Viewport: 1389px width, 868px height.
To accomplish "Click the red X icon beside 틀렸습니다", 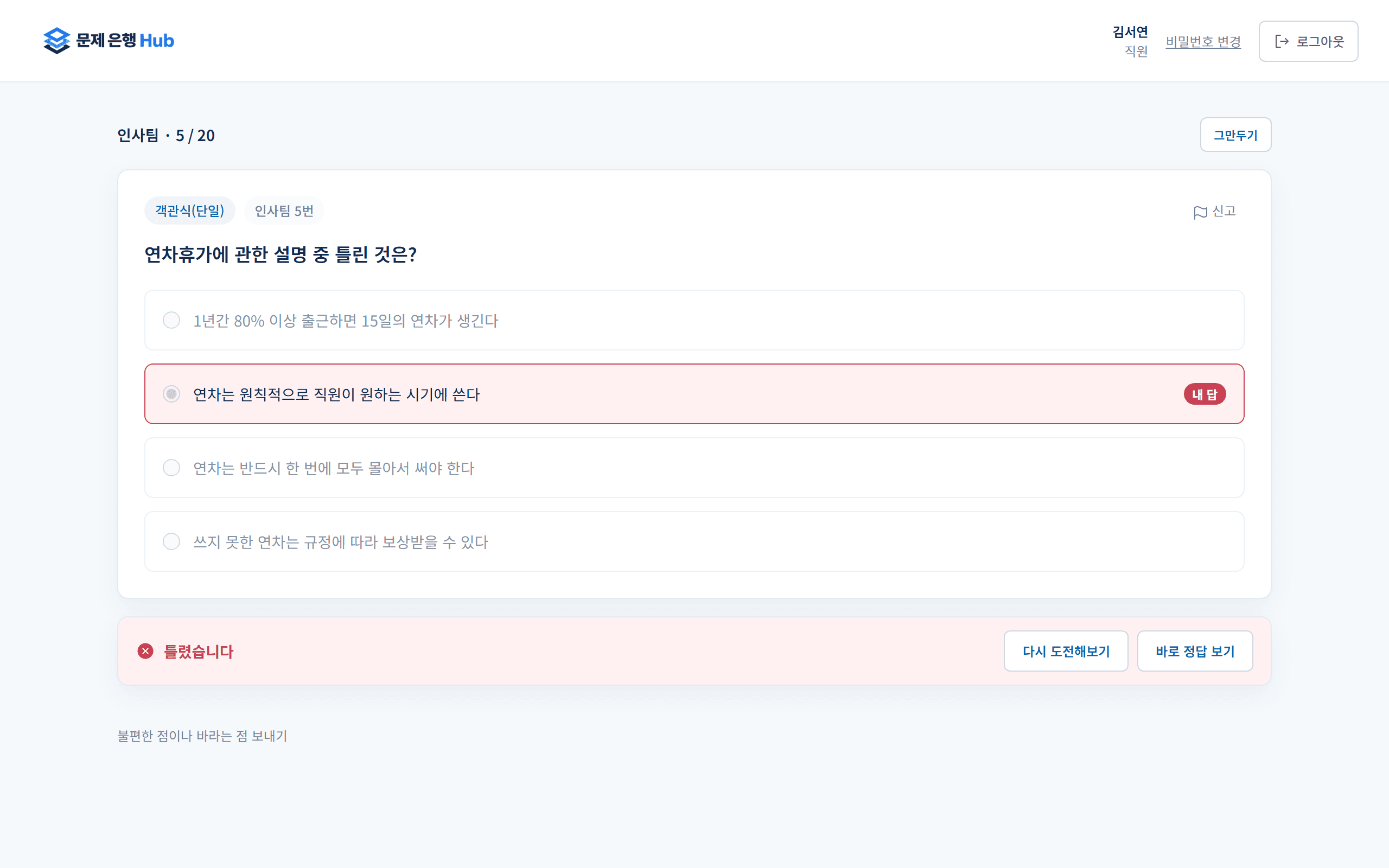I will [x=145, y=651].
